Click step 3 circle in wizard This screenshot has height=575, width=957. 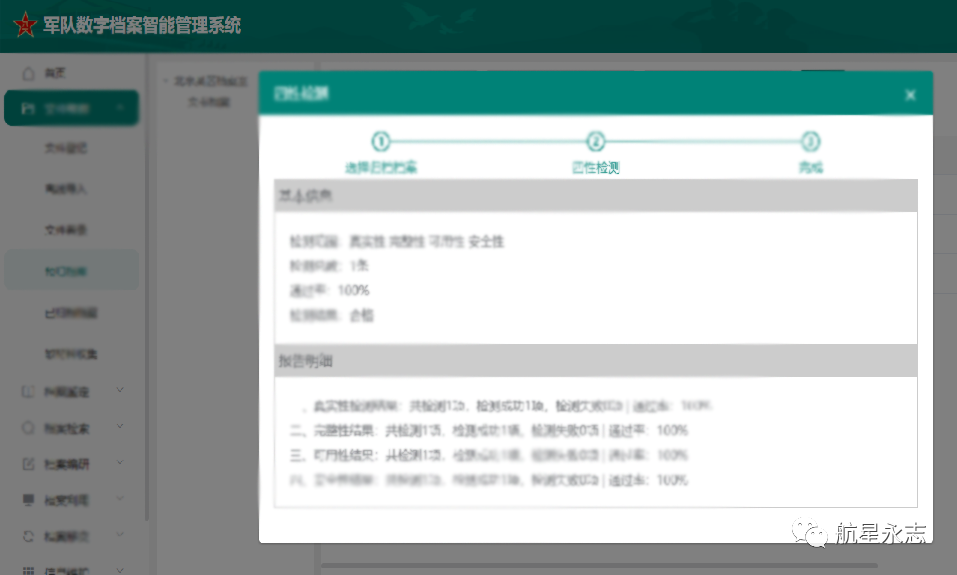(x=811, y=142)
